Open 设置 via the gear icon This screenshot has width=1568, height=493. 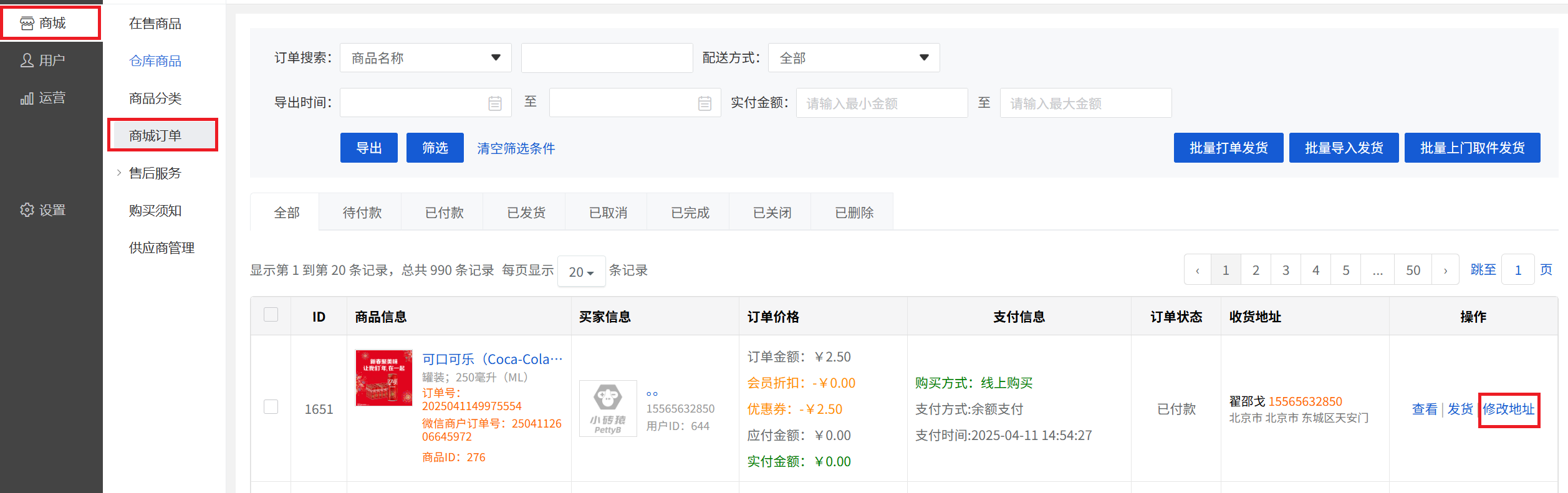coord(27,210)
